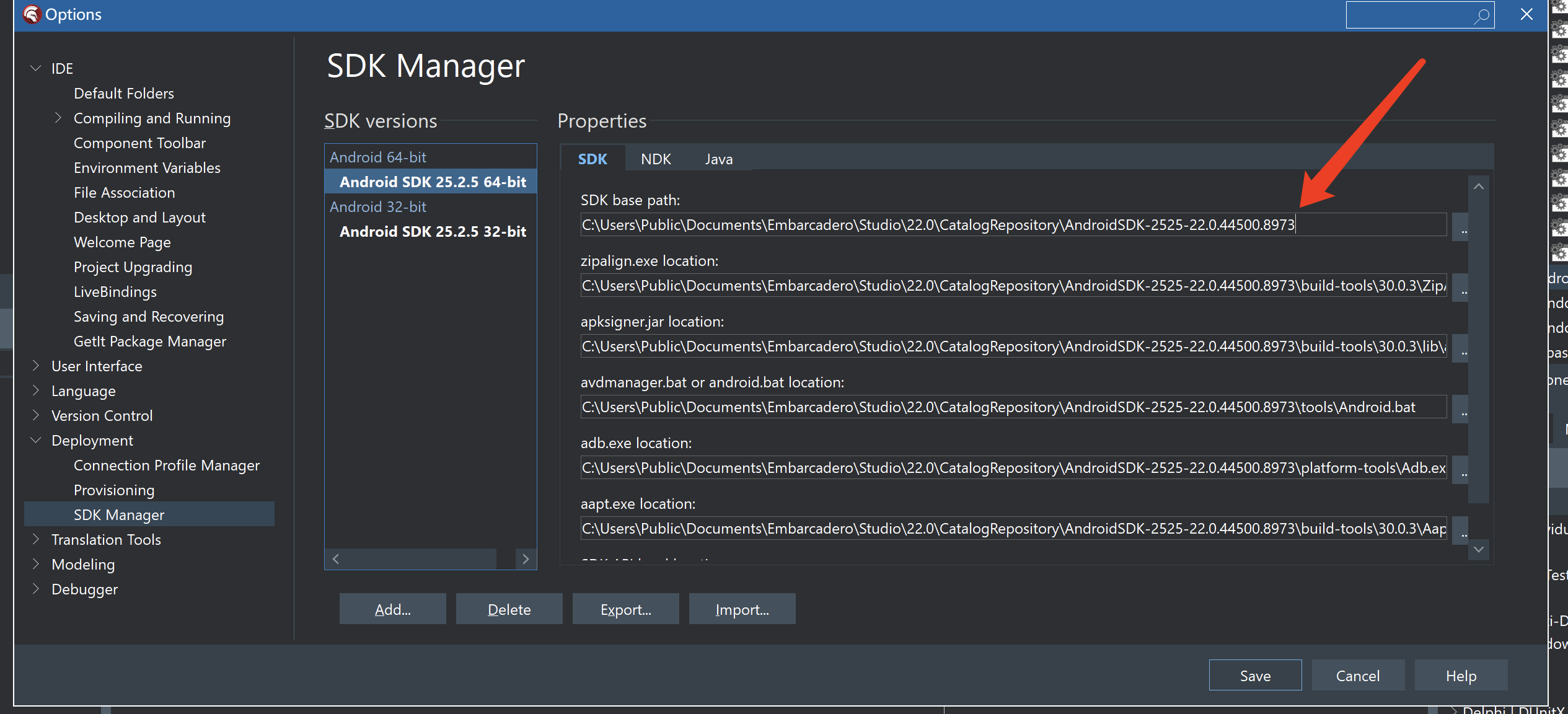Expand the Version Control node
This screenshot has height=714, width=1568.
(36, 415)
